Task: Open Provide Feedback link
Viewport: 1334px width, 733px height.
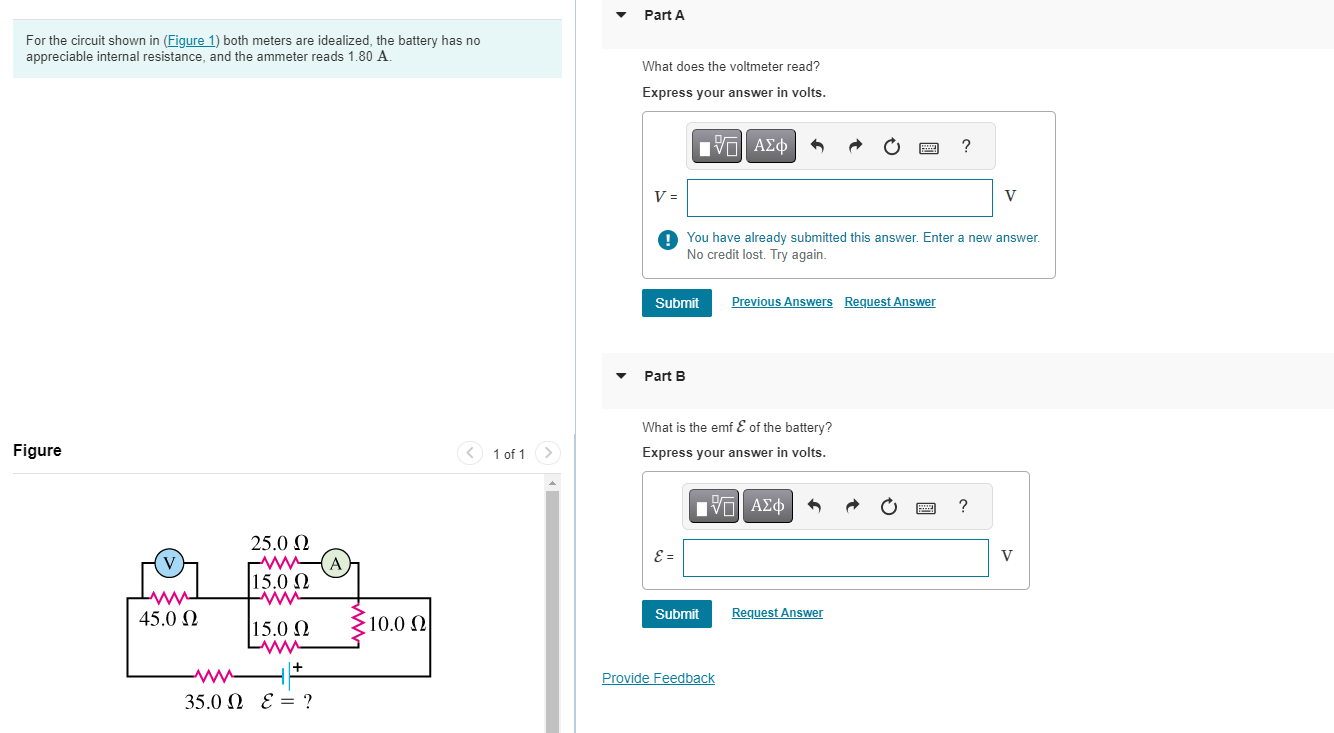Action: point(658,678)
